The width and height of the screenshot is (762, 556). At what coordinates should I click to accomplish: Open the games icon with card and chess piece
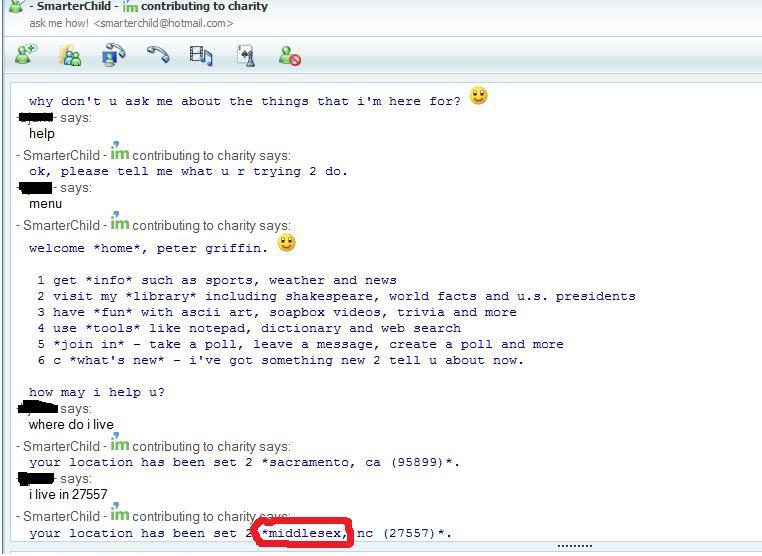click(246, 55)
